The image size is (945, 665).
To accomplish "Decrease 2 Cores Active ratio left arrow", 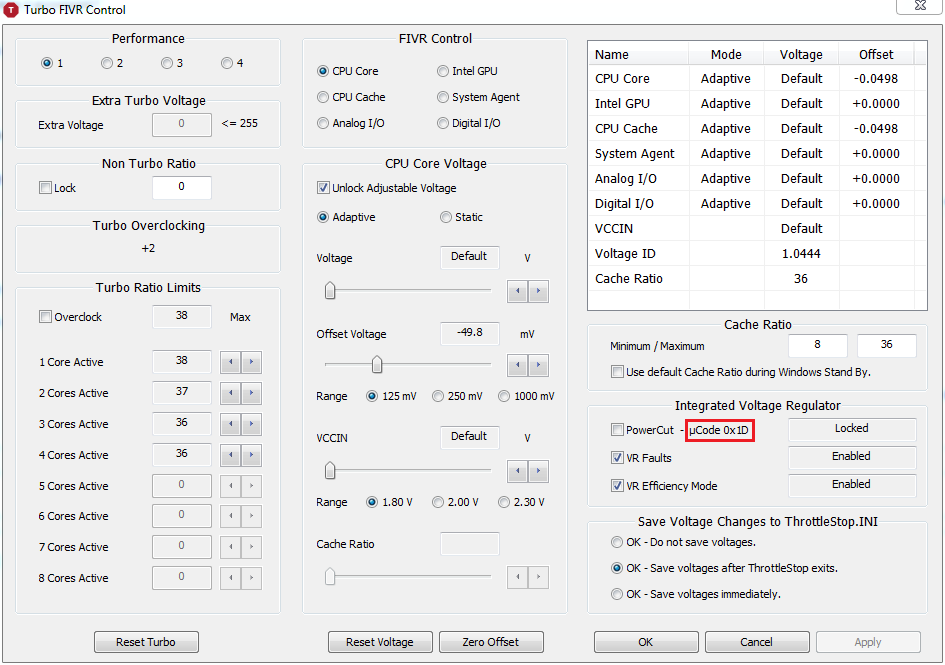I will pos(231,393).
